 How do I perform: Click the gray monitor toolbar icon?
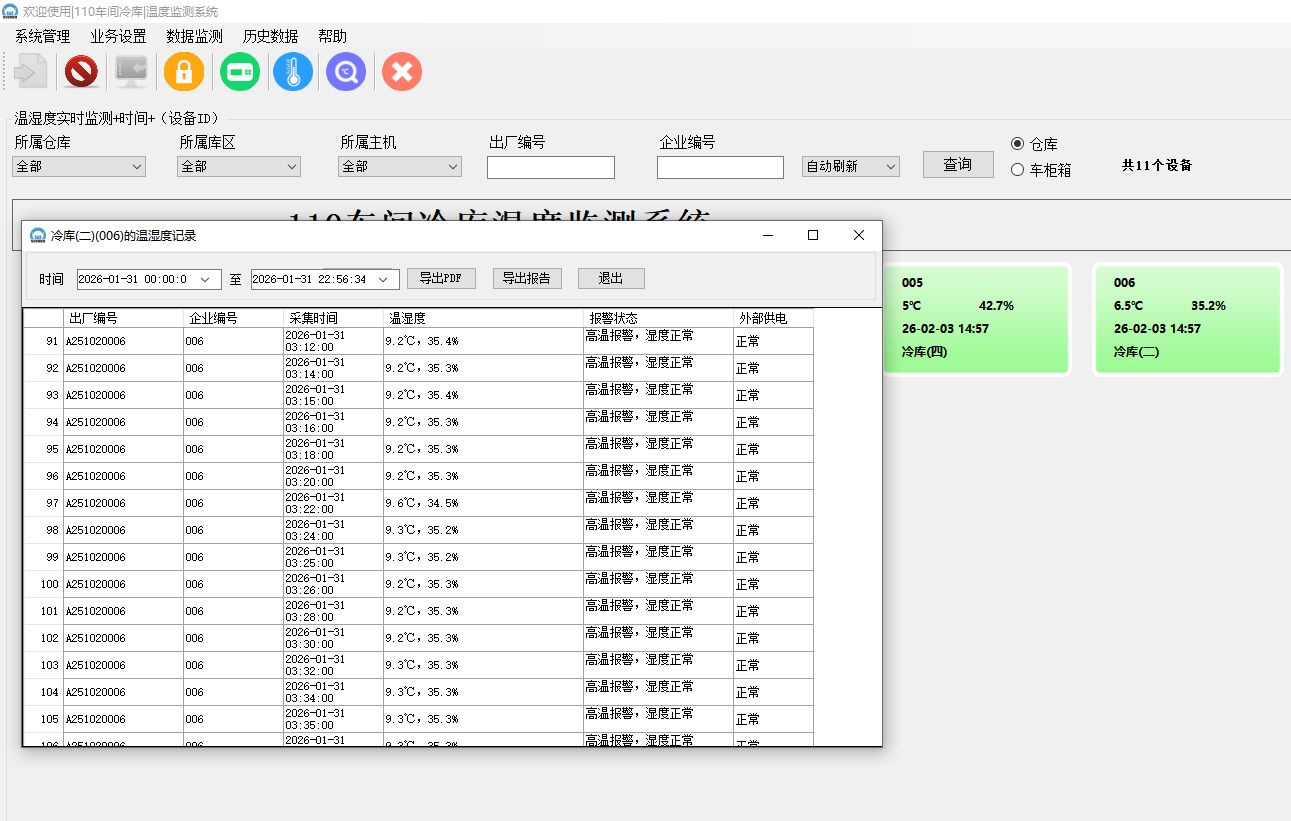click(x=131, y=72)
